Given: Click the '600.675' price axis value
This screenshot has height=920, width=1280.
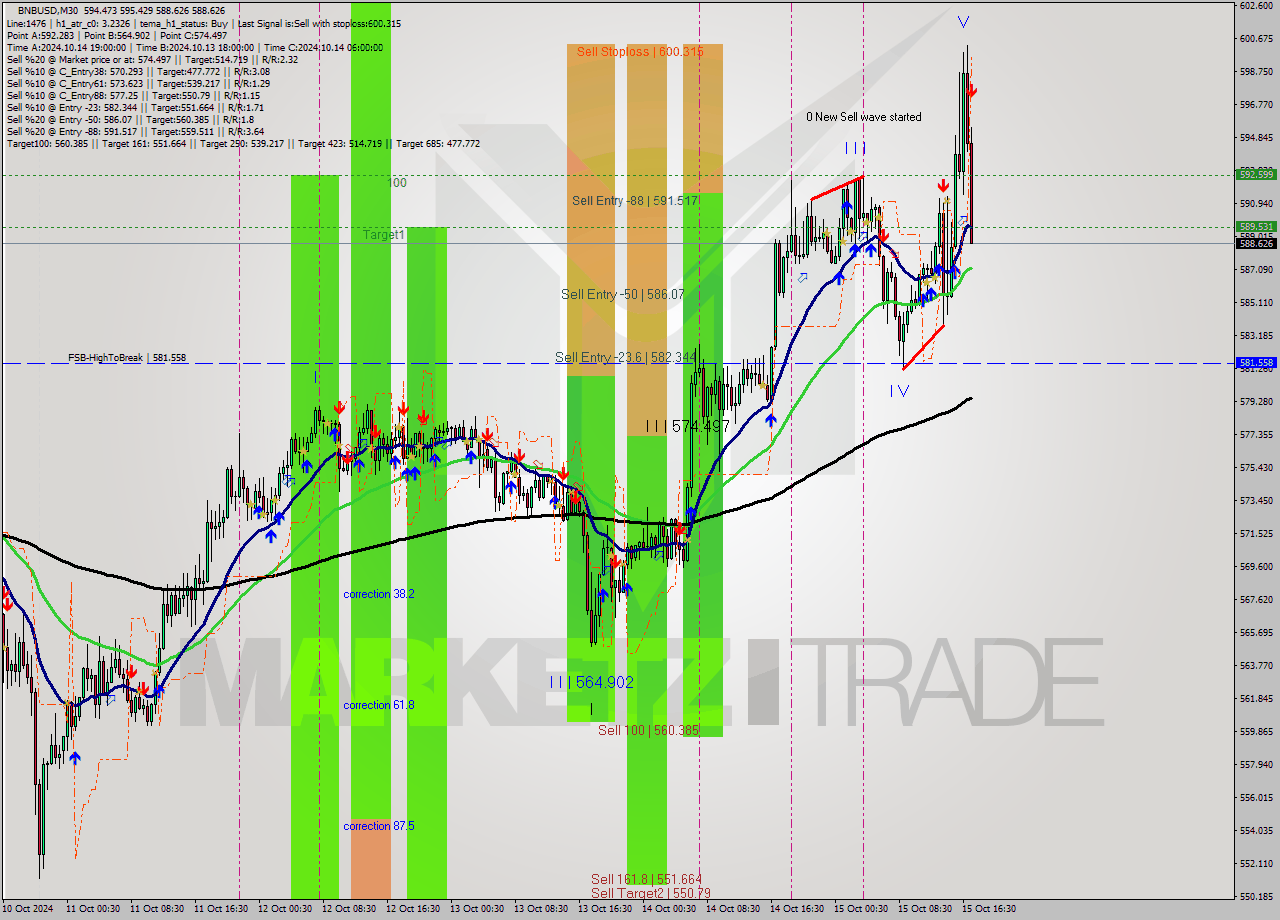Looking at the screenshot, I should tap(1256, 38).
